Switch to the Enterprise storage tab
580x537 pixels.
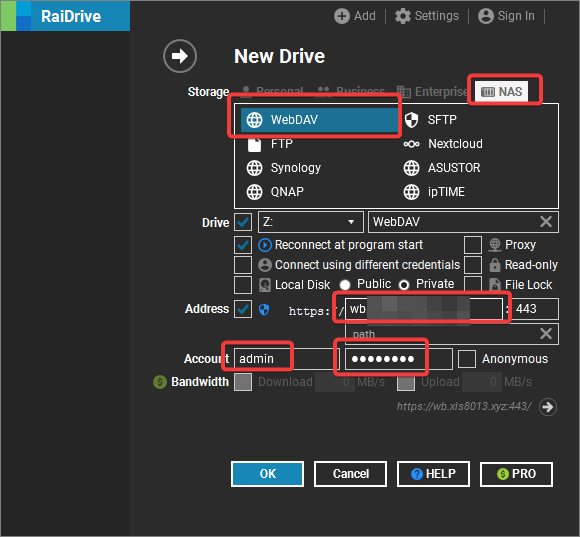tap(432, 91)
